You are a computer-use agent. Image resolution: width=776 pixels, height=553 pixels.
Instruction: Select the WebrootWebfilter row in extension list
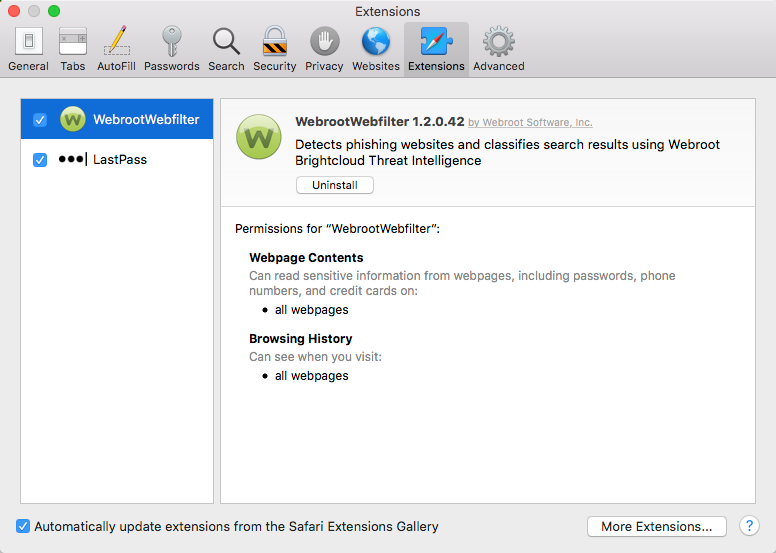[117, 119]
